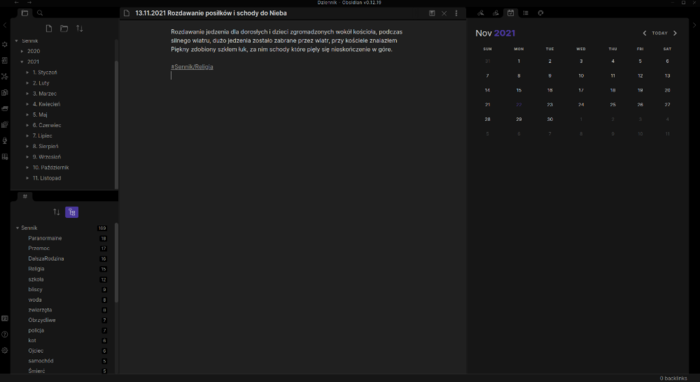Switch note to preview mode
700x382 pixels.
(x=432, y=13)
